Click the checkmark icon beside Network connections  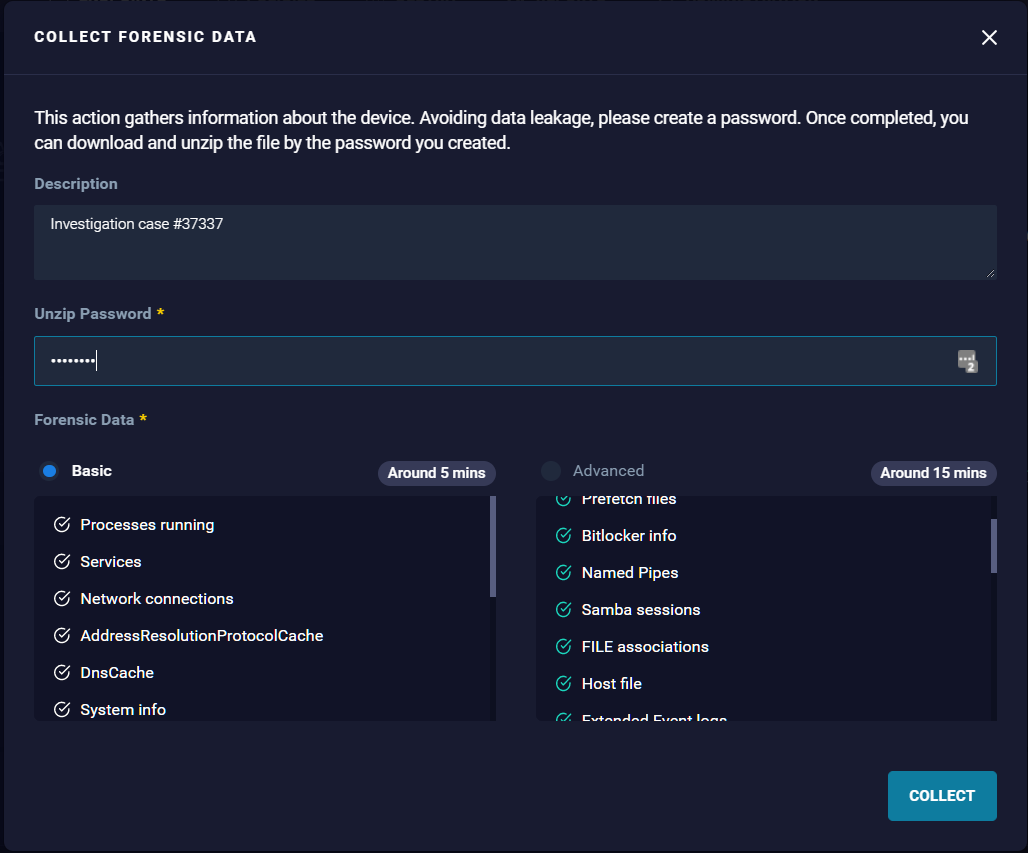[61, 598]
